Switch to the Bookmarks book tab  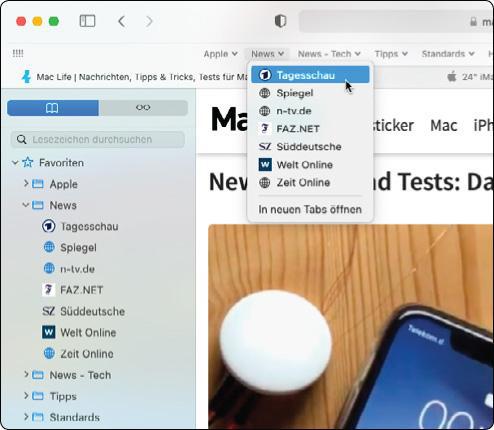point(53,108)
